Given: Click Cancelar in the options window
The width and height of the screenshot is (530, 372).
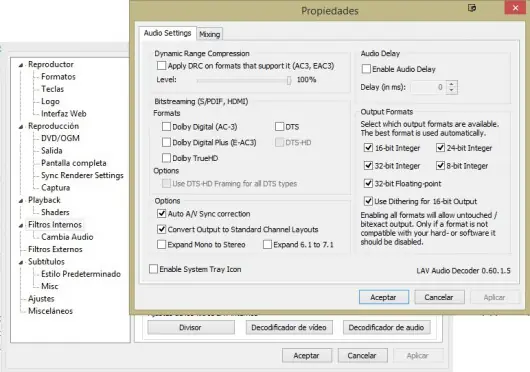Looking at the screenshot, I should pos(362,355).
